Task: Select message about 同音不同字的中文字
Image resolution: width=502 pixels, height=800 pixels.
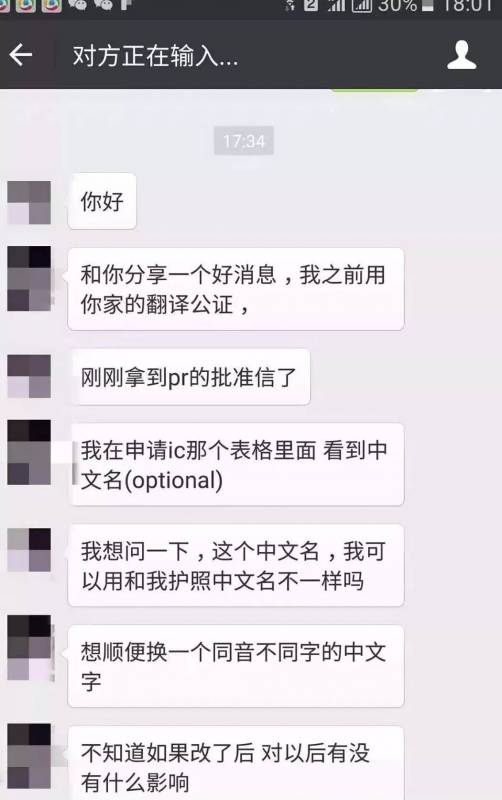Action: 236,666
